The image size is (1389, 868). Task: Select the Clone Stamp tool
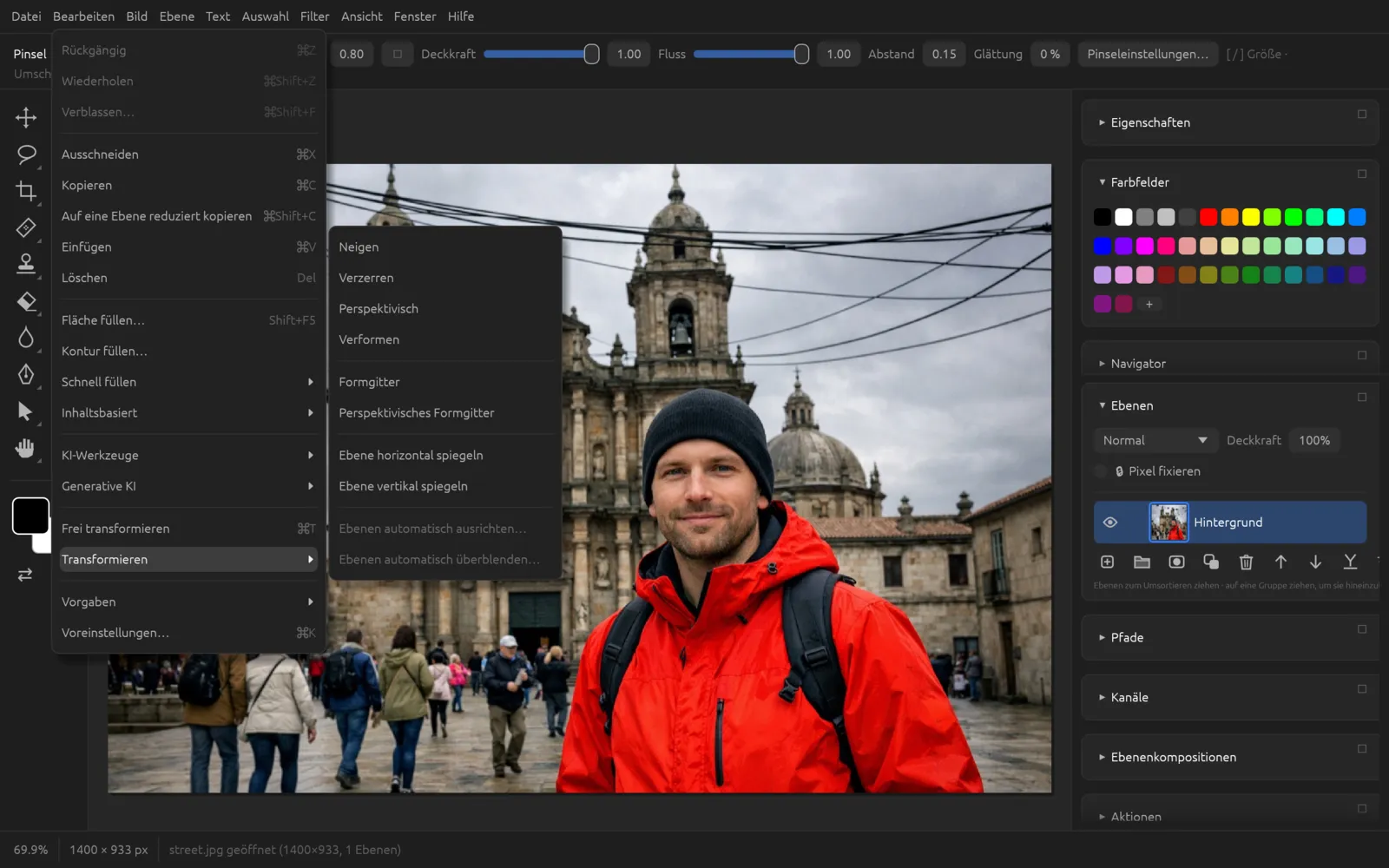26,264
